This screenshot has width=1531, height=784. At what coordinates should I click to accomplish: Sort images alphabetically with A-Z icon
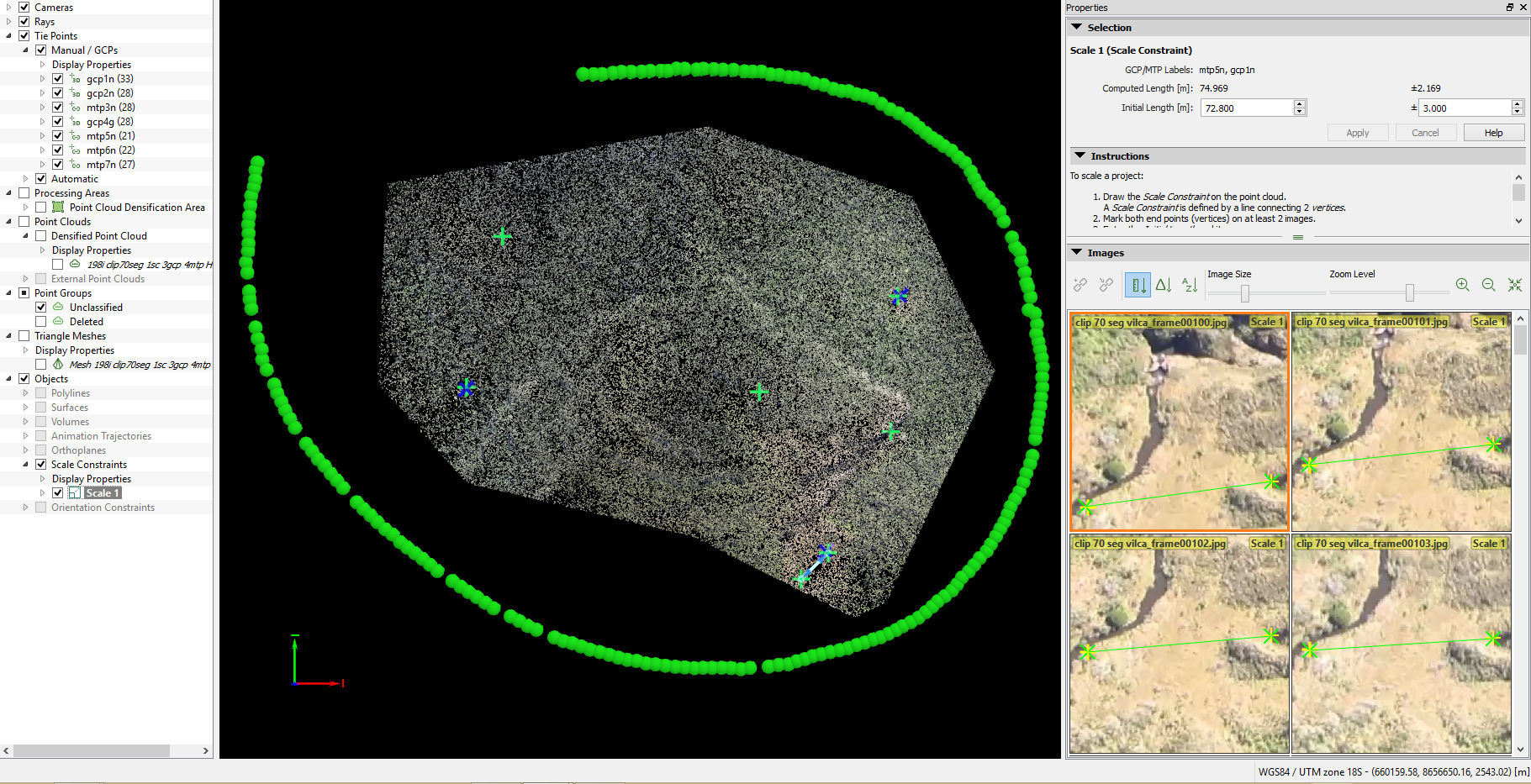(1189, 285)
